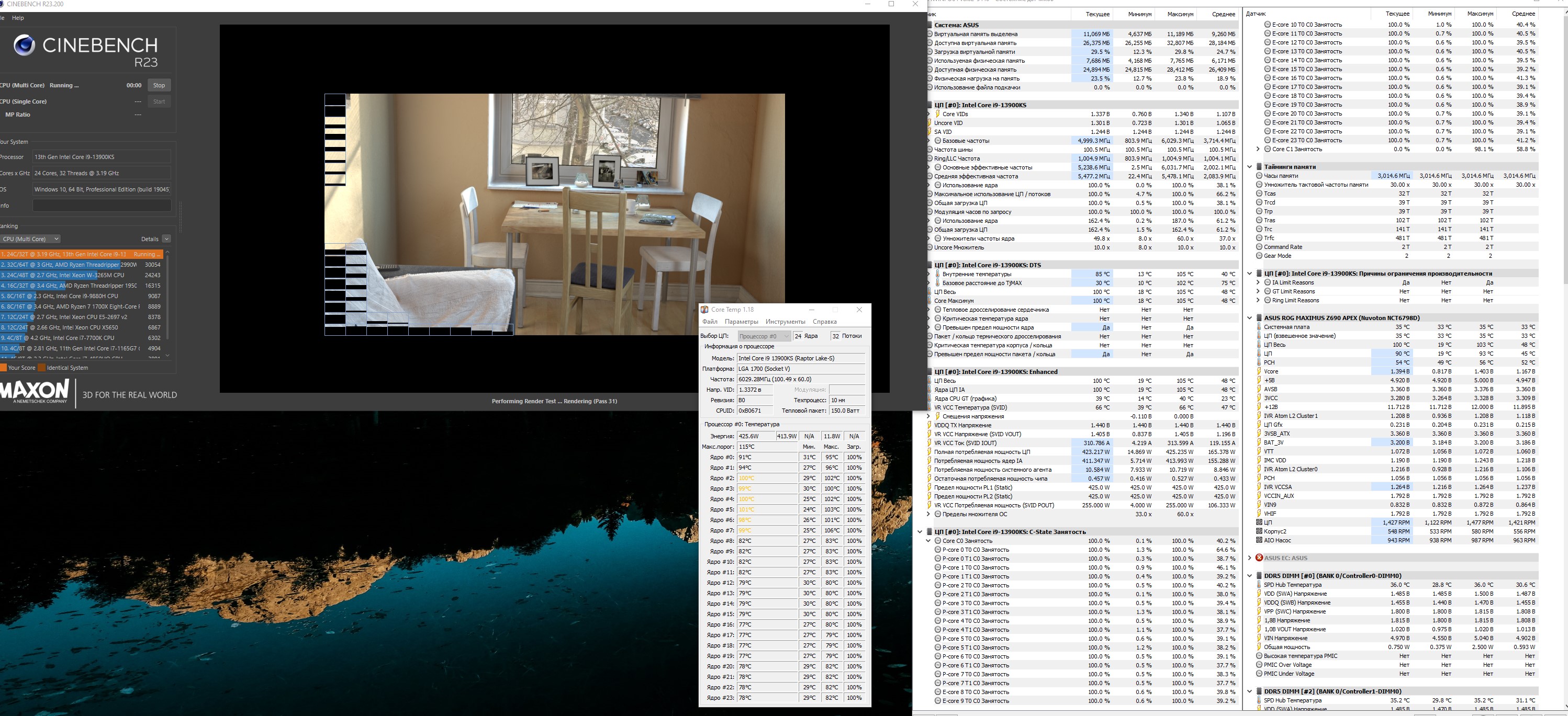Click the red error icon beside ASUS EC
The width and height of the screenshot is (1568, 716).
point(1259,558)
